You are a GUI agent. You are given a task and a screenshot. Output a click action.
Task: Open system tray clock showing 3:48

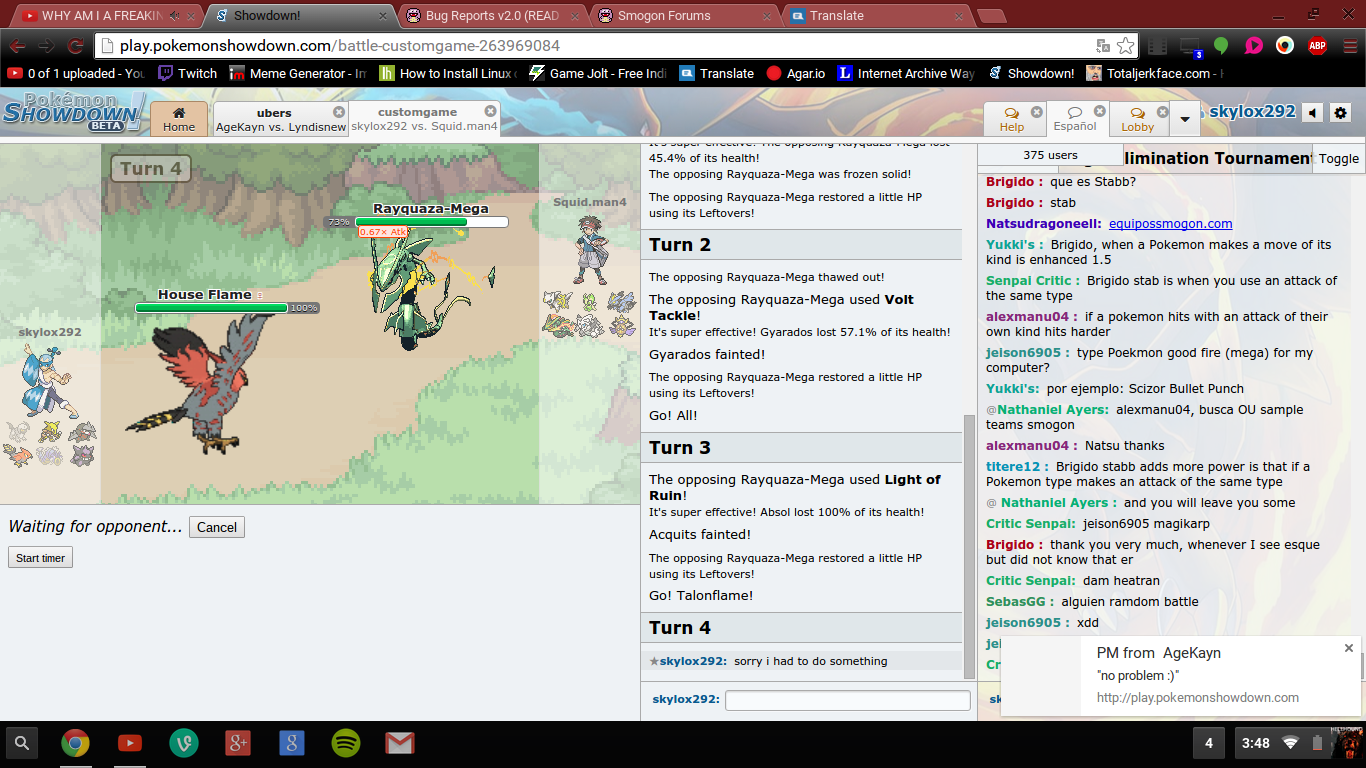coord(1255,743)
